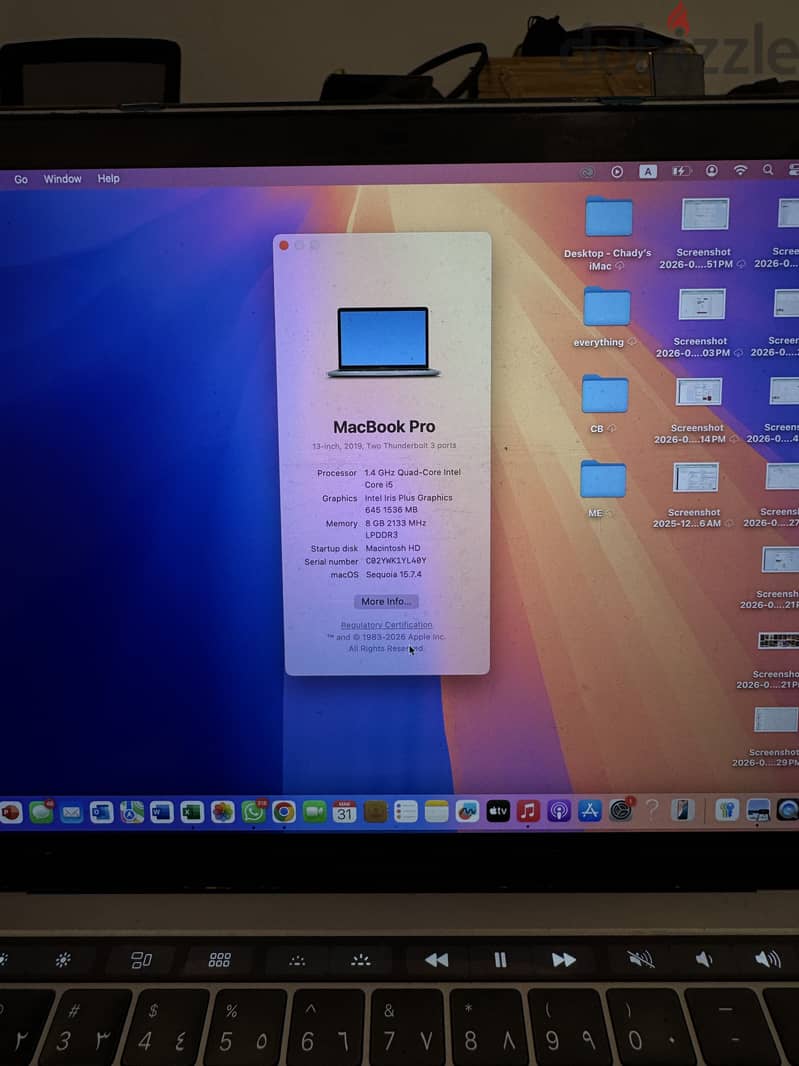Open Reminders from the Dock

pos(406,811)
